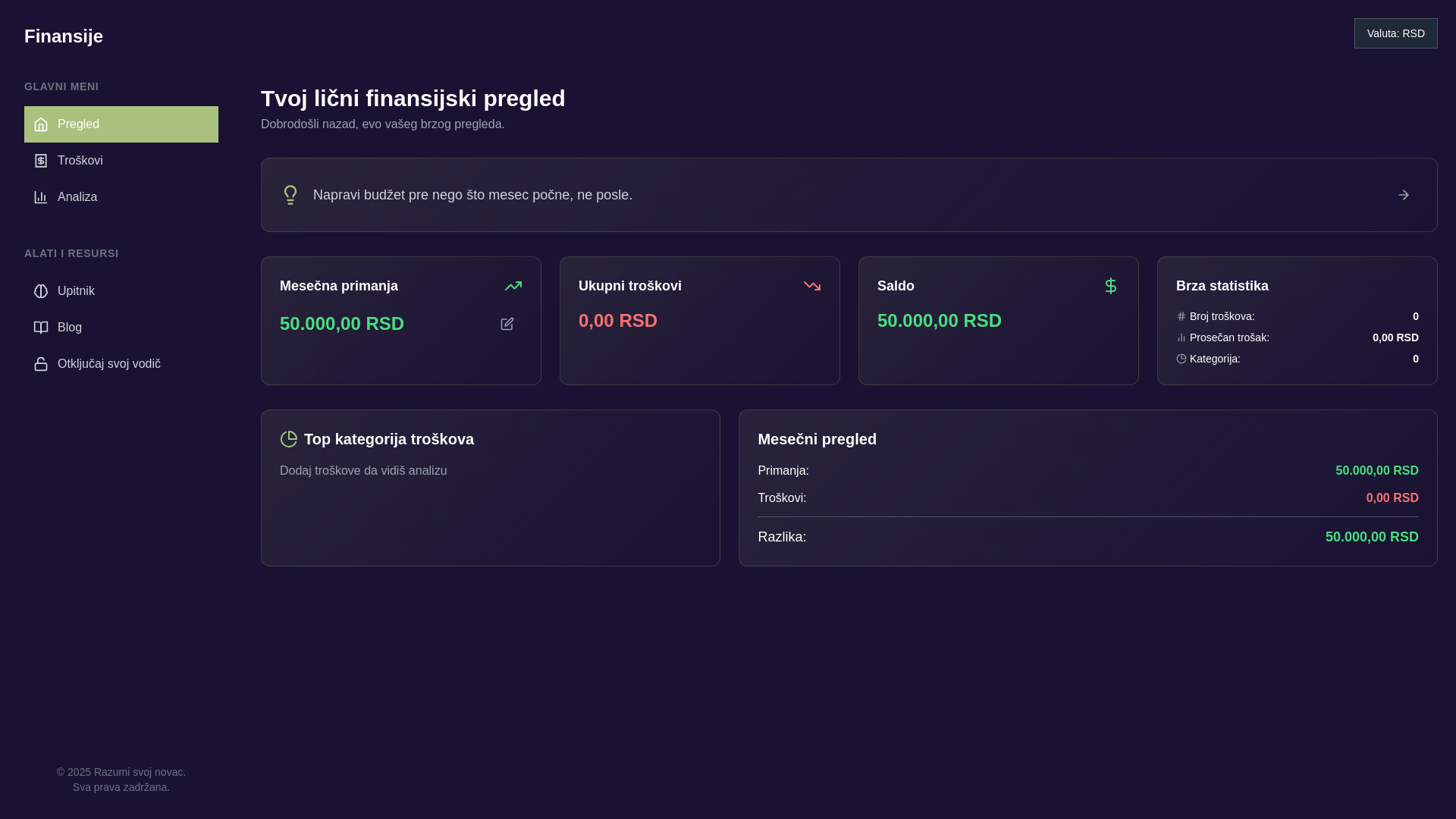The width and height of the screenshot is (1456, 819).
Task: Open the Upitnik tool
Action: click(x=121, y=291)
